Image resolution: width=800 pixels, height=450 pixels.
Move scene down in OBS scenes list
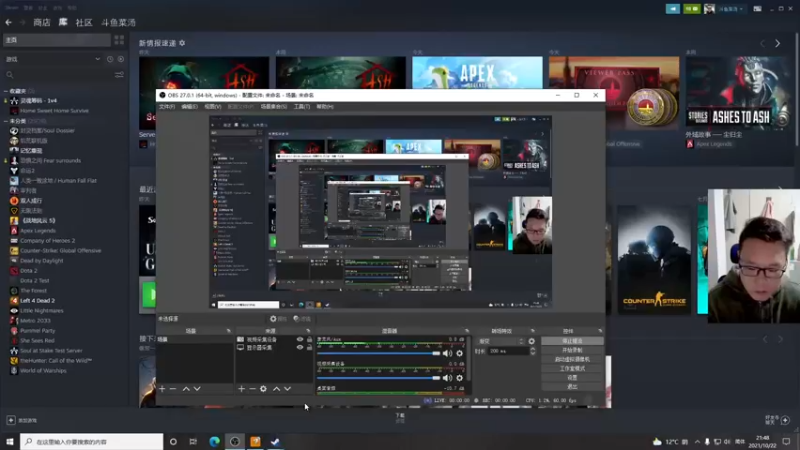197,389
